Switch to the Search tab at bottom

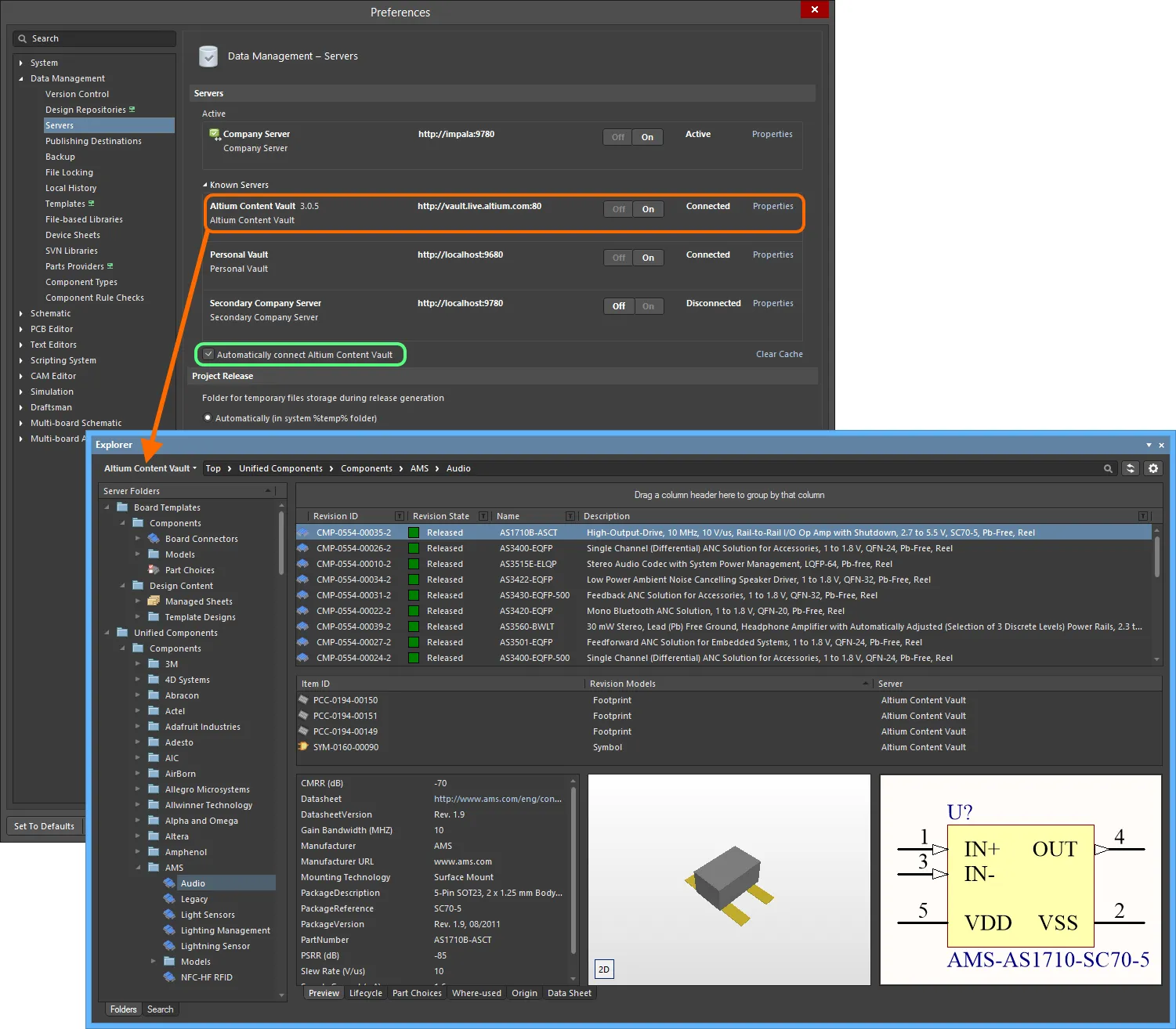coord(161,1009)
